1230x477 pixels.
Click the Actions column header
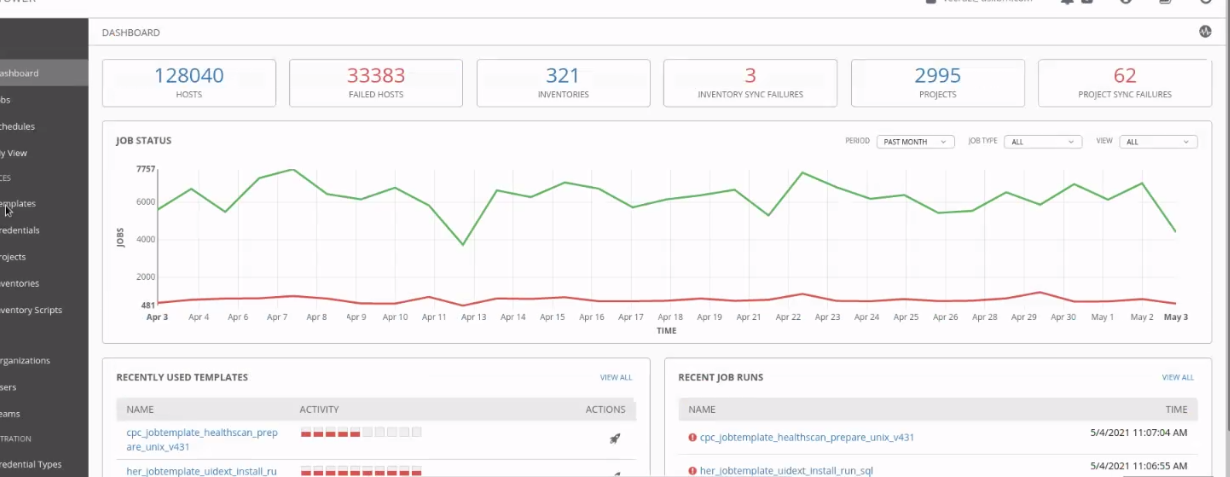pos(605,409)
